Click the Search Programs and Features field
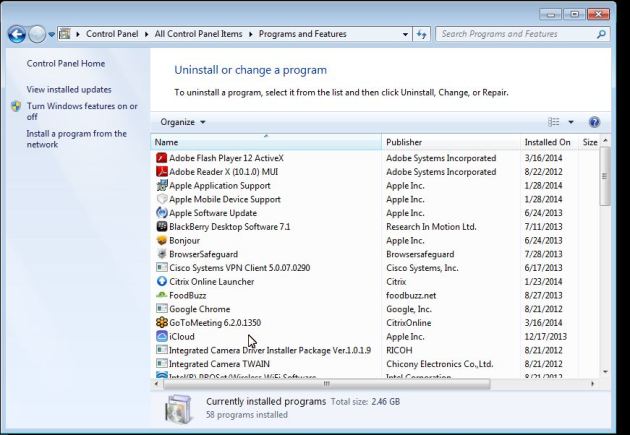The height and width of the screenshot is (435, 630). point(522,34)
